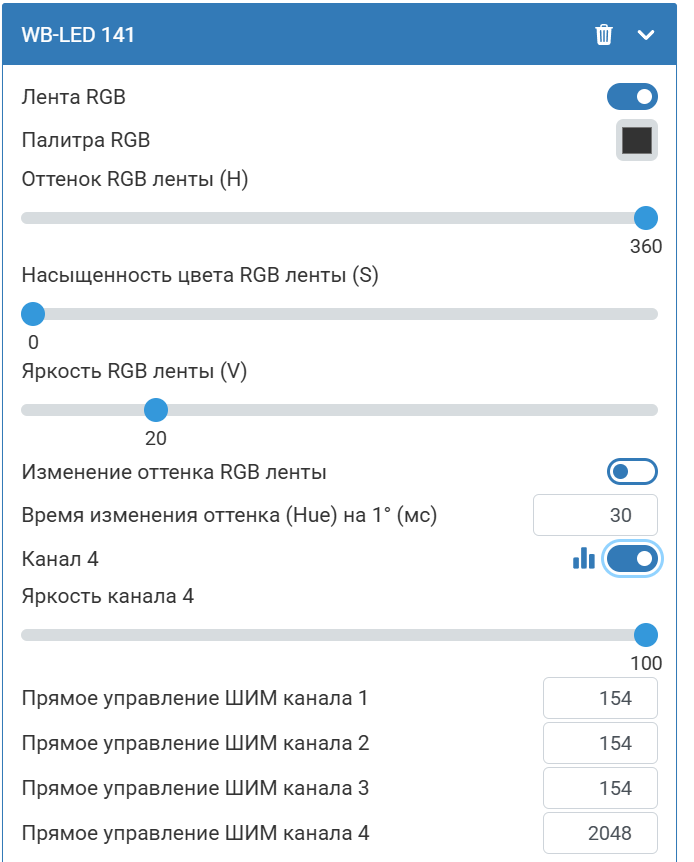Click the Яркость RGB ленты (V) slider handle
Viewport: 694px width, 862px height.
(x=155, y=409)
